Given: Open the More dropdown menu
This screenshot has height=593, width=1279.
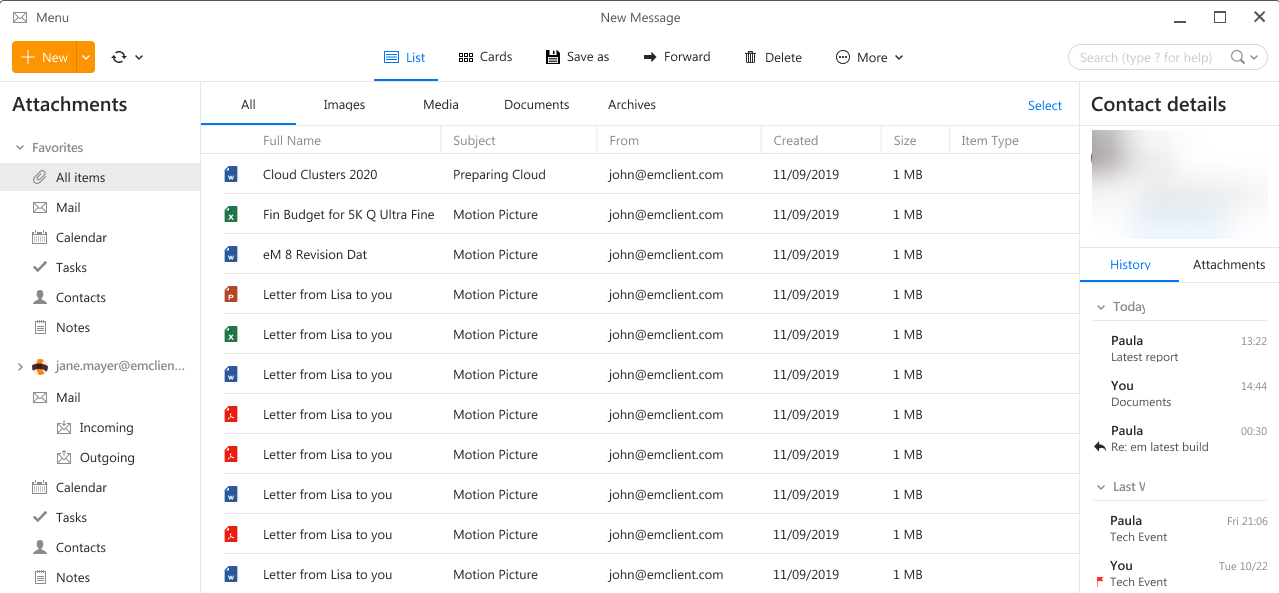Looking at the screenshot, I should [x=869, y=57].
